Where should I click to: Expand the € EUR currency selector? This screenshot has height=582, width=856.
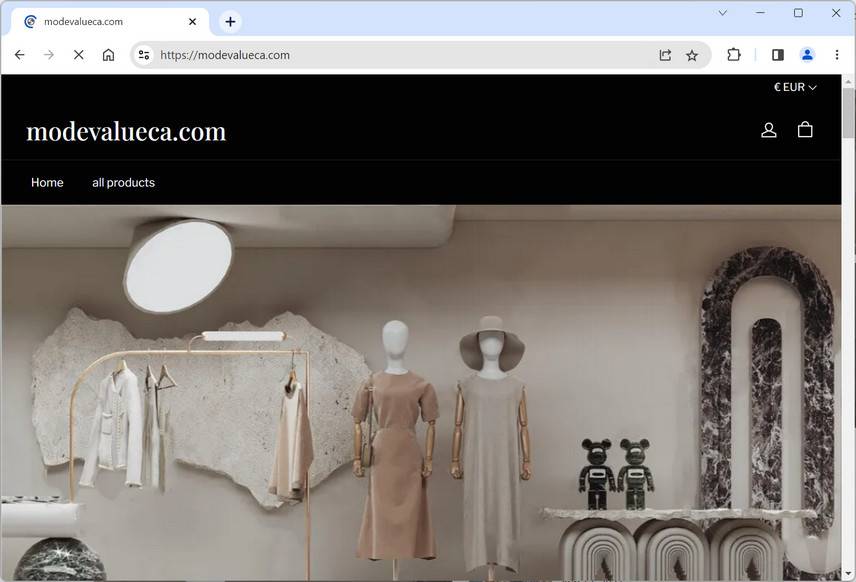[x=795, y=87]
